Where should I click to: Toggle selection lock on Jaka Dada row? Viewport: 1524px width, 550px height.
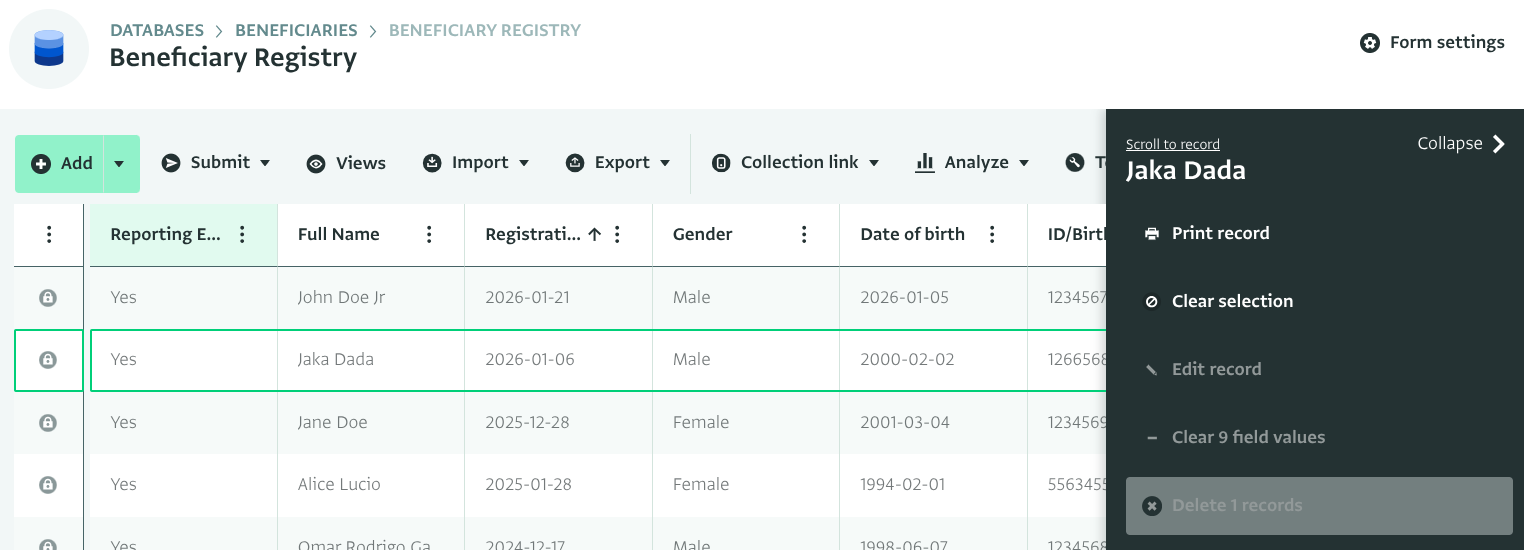coord(48,360)
